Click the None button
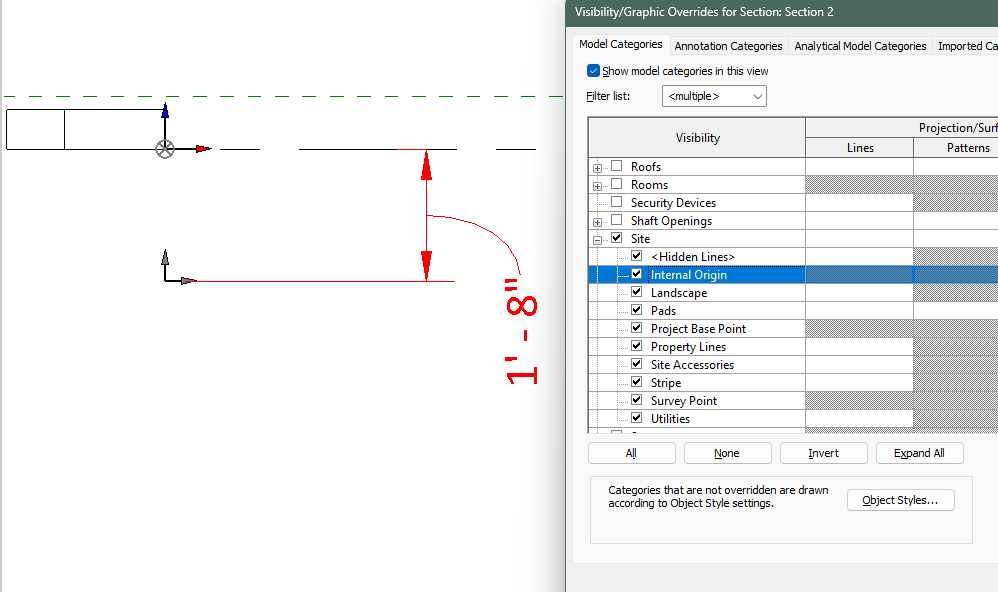The width and height of the screenshot is (998, 592). point(727,452)
